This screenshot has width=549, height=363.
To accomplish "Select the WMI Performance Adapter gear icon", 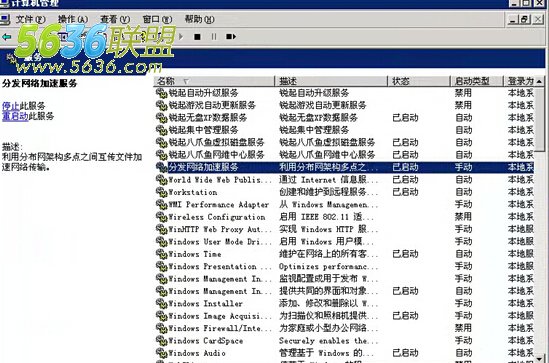I will click(161, 204).
